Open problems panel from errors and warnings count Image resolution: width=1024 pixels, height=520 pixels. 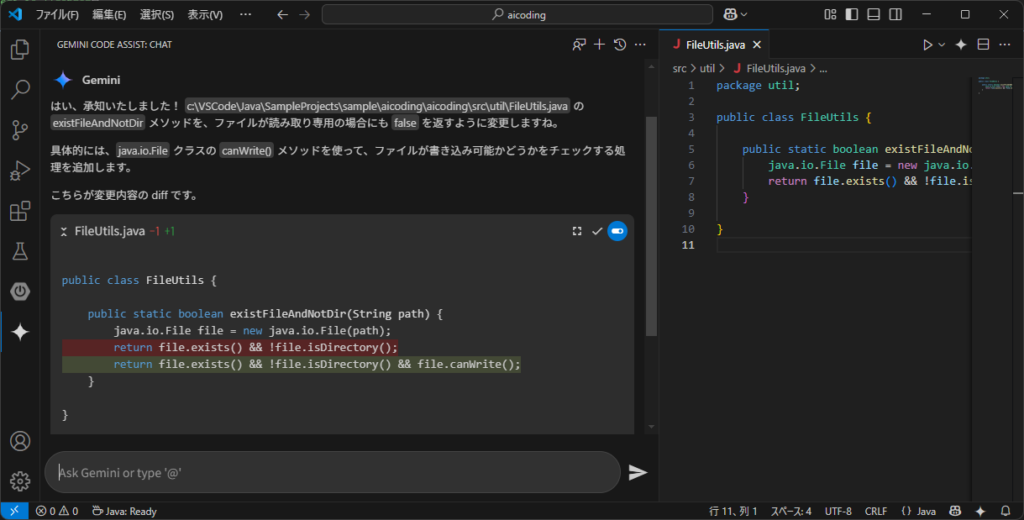tap(57, 511)
